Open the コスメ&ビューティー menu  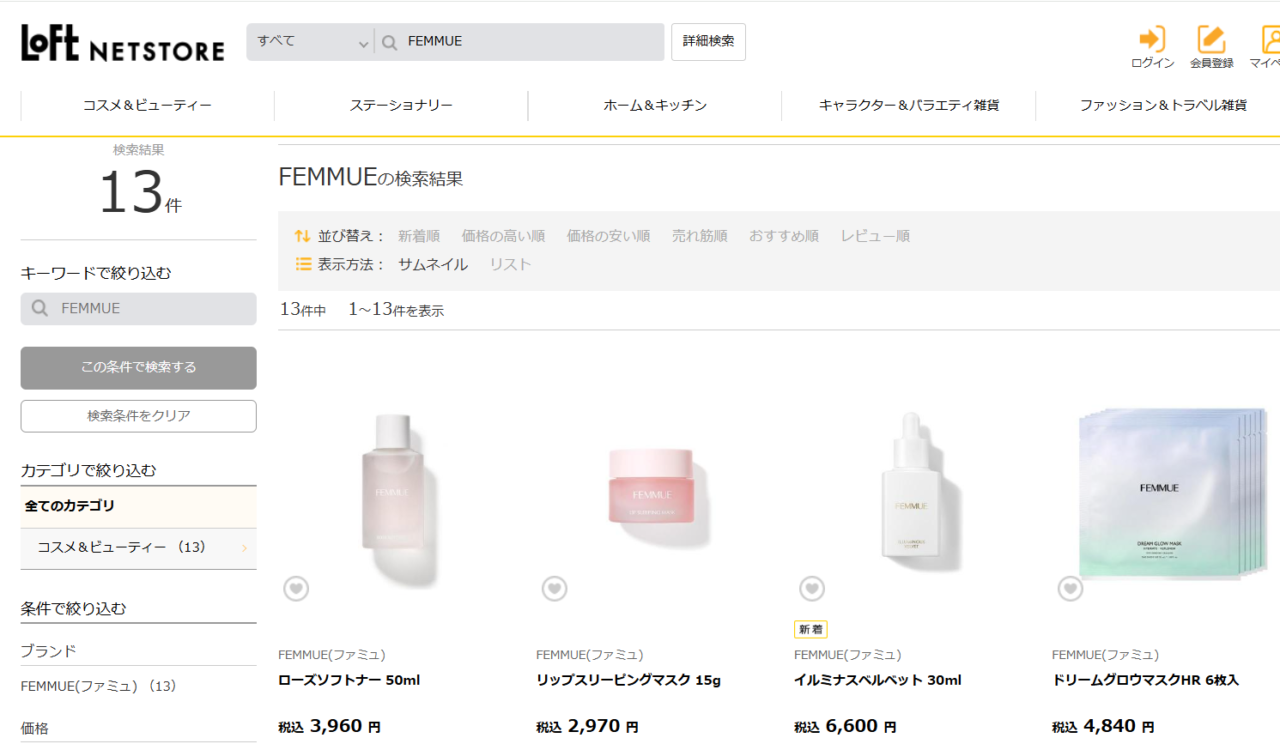(147, 105)
